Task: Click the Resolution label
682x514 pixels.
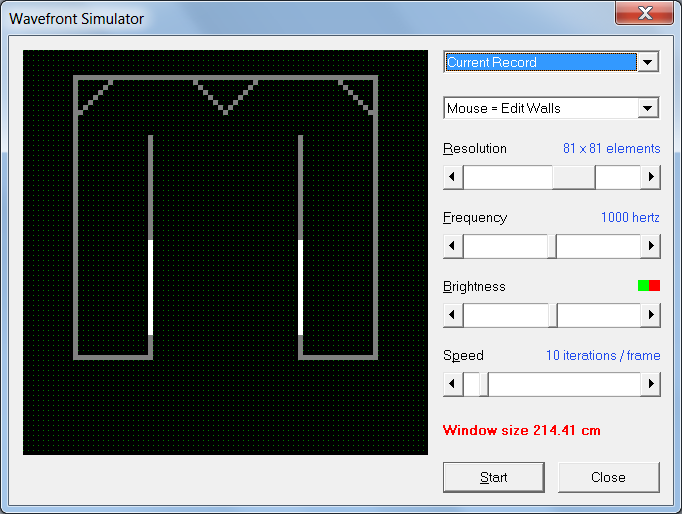Action: click(x=475, y=149)
